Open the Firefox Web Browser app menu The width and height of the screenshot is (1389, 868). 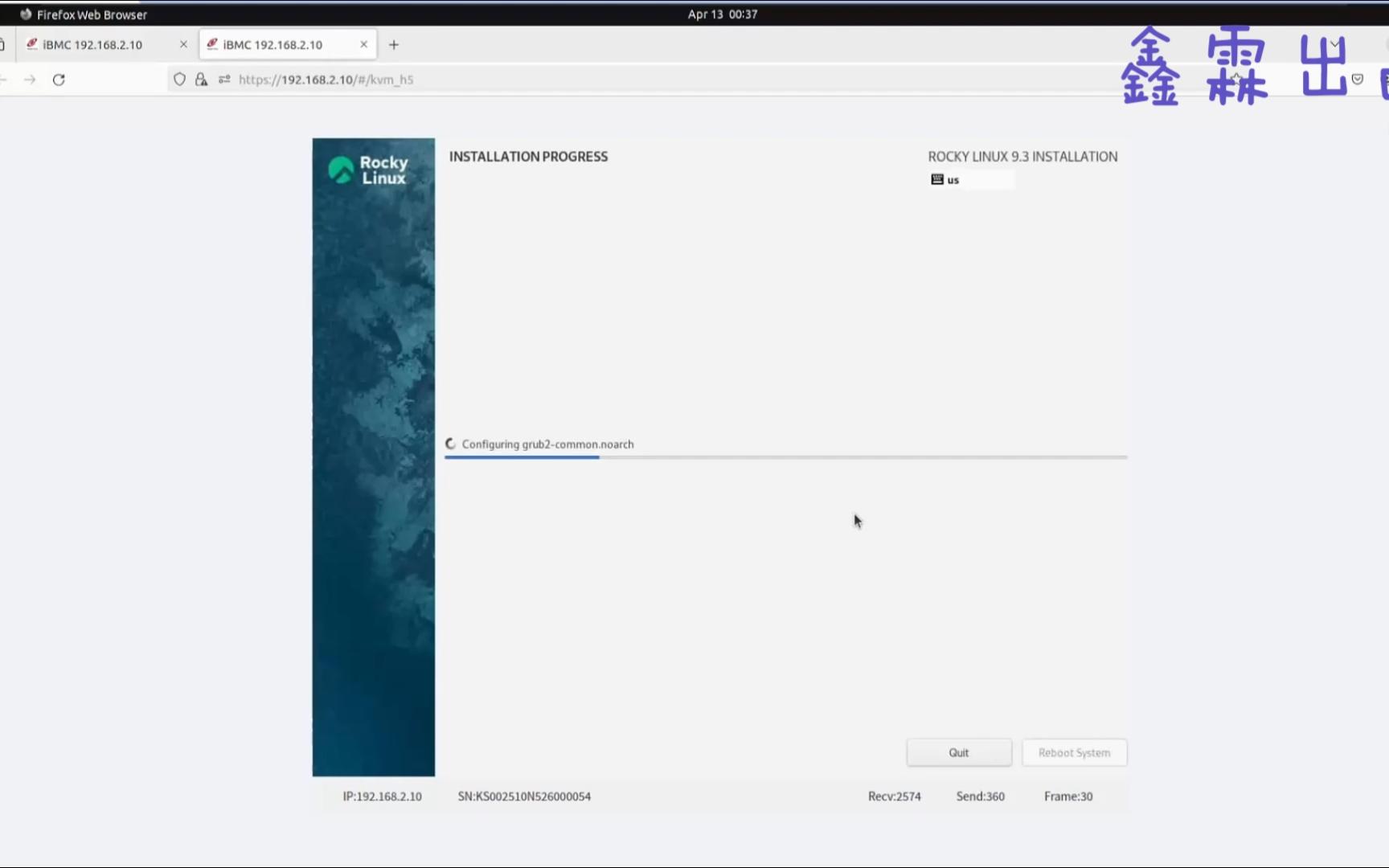point(84,14)
